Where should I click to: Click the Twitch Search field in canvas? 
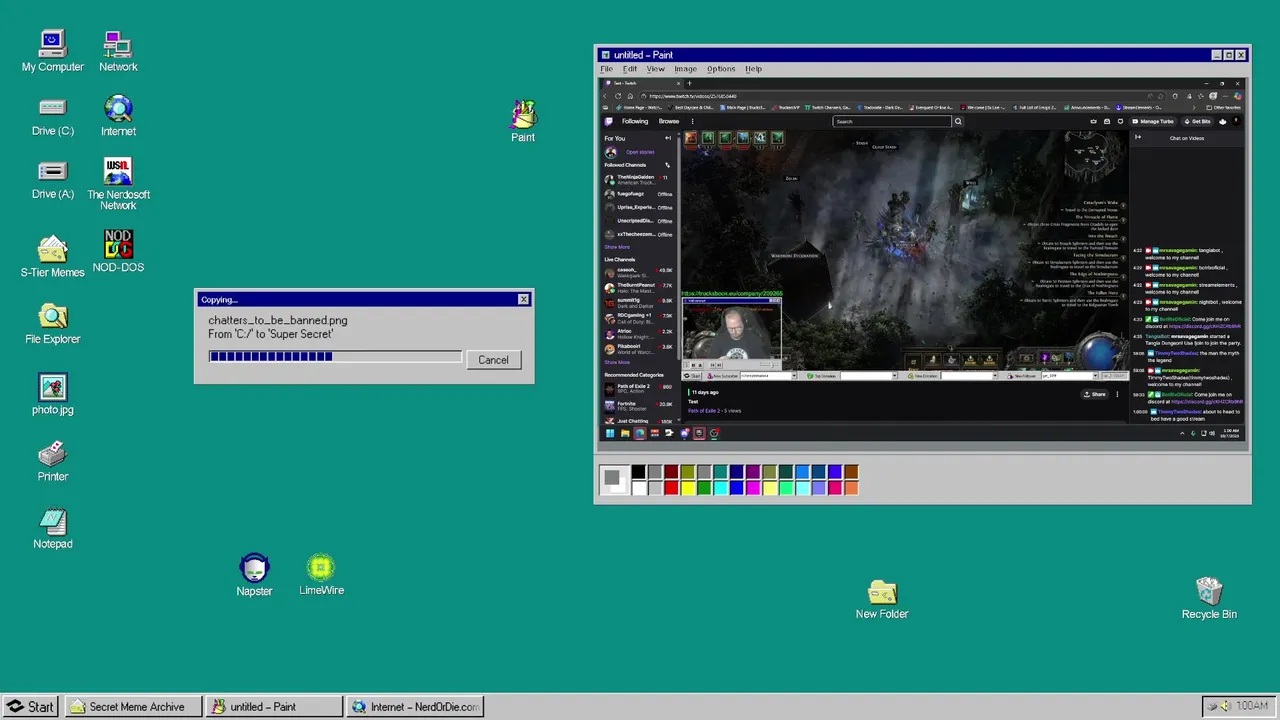coord(892,121)
